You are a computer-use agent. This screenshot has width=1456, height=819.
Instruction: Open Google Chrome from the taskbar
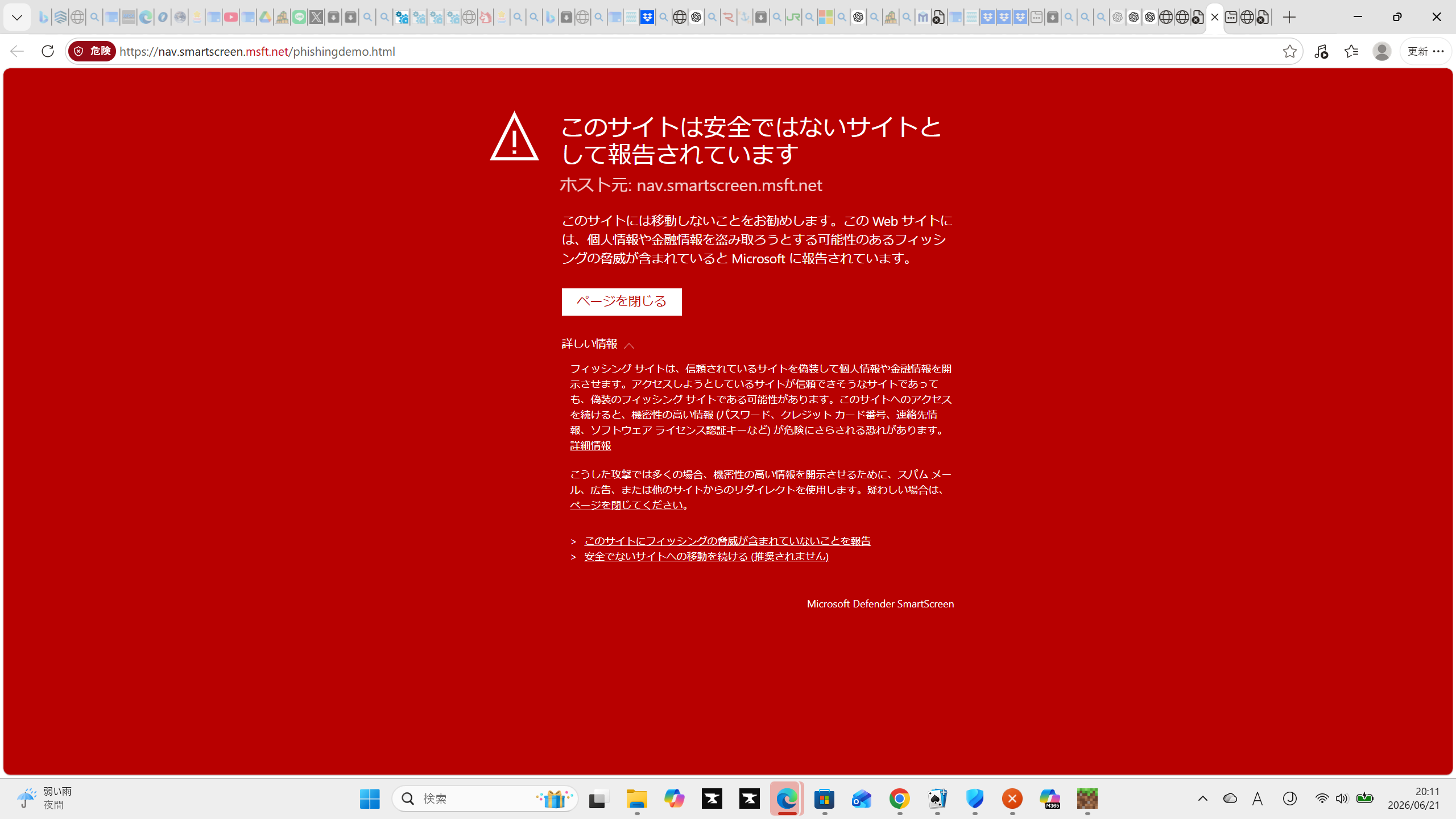[x=899, y=799]
